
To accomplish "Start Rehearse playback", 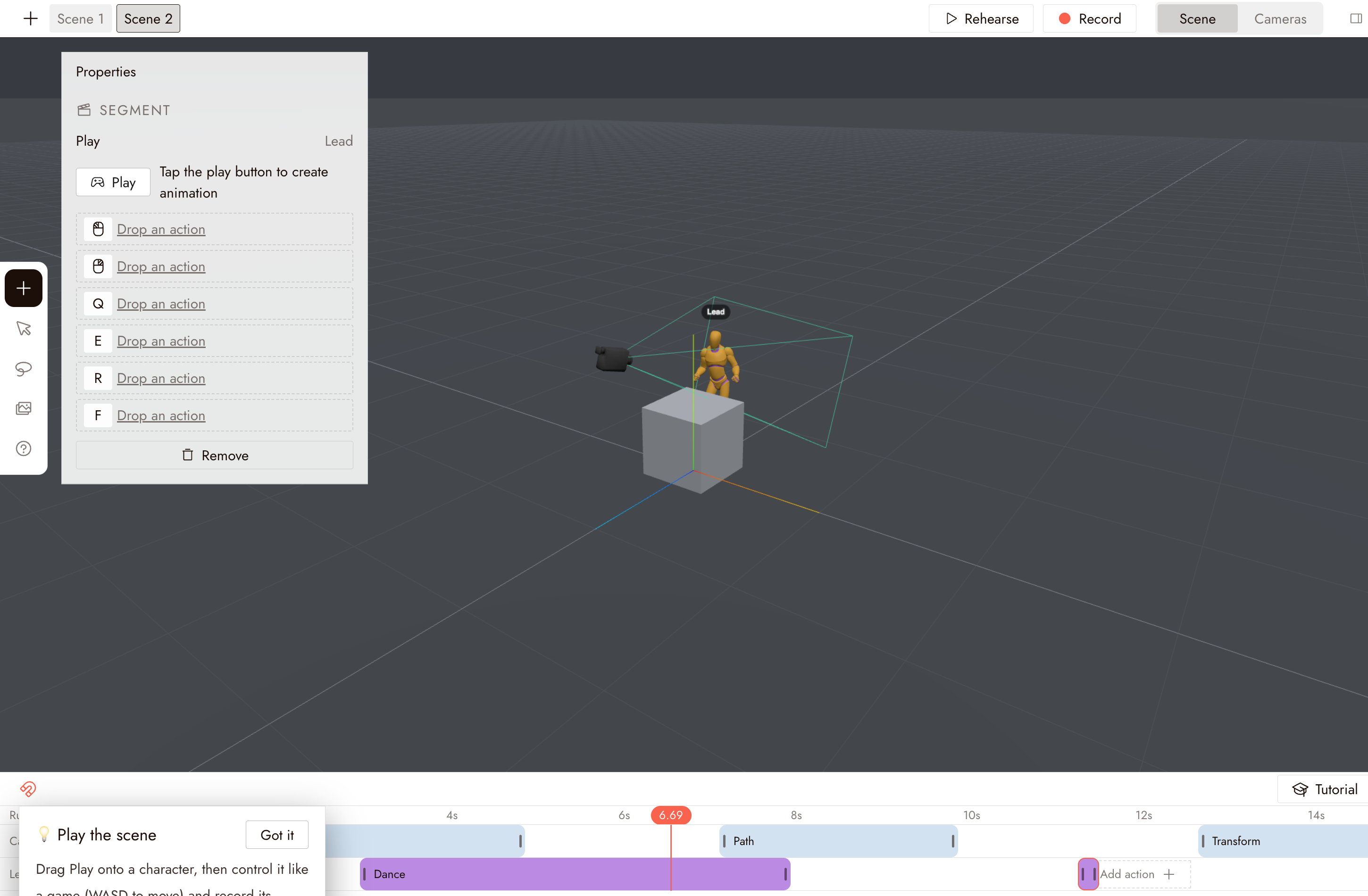I will click(x=981, y=19).
